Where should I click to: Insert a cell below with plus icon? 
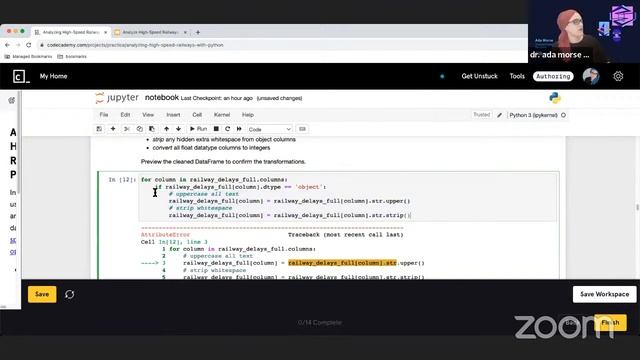pyautogui.click(x=113, y=129)
